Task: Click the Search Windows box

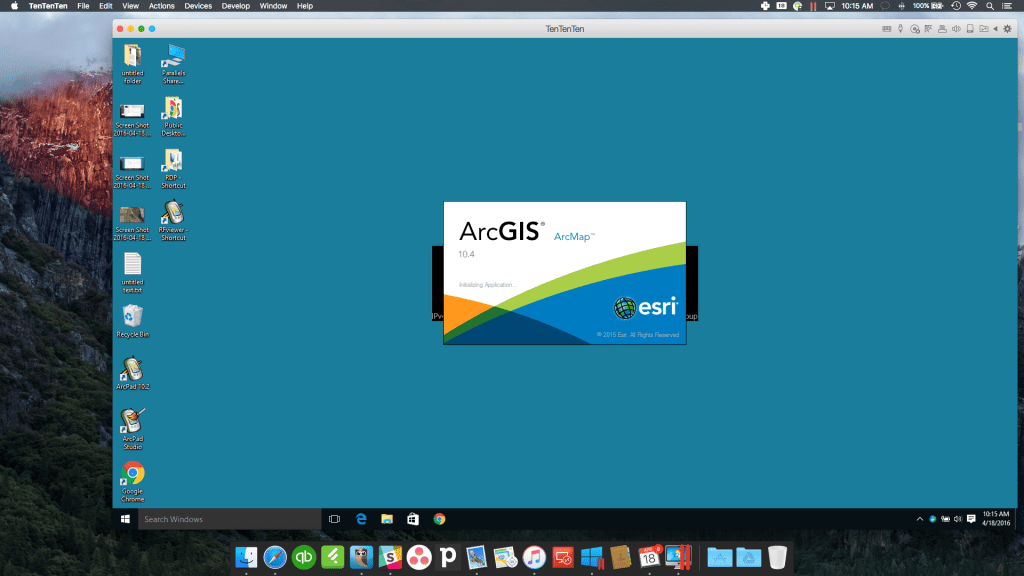Action: (229, 519)
